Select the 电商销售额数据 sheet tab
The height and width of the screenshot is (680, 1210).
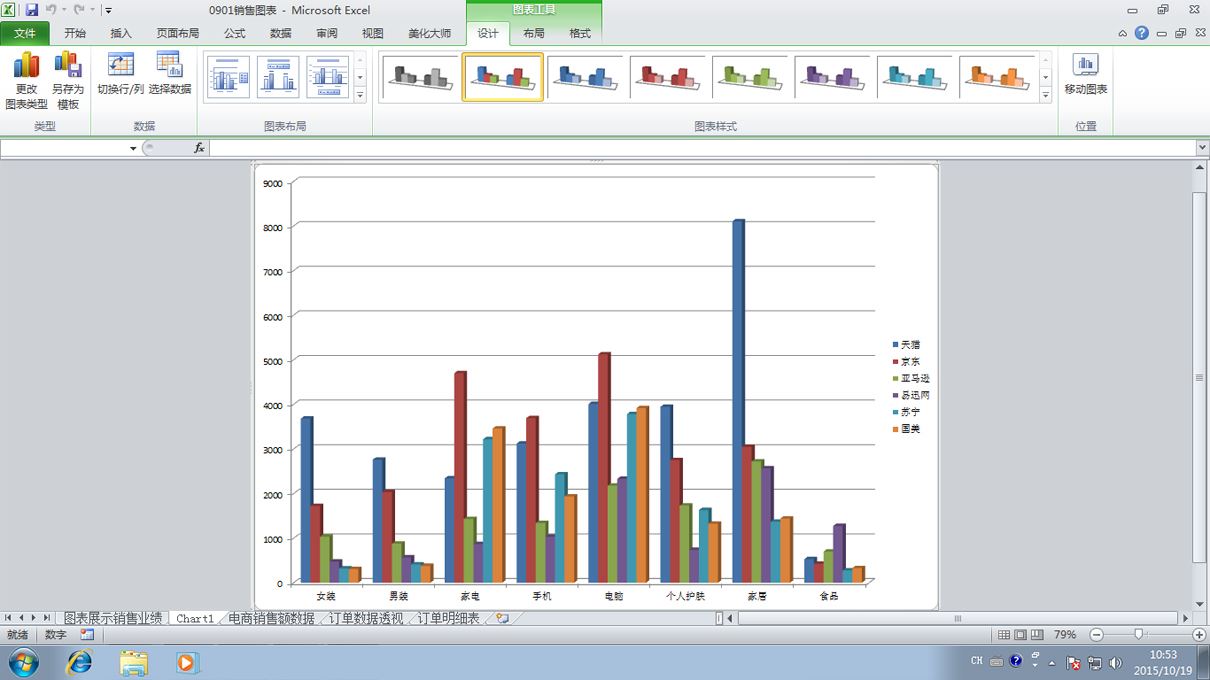point(271,618)
